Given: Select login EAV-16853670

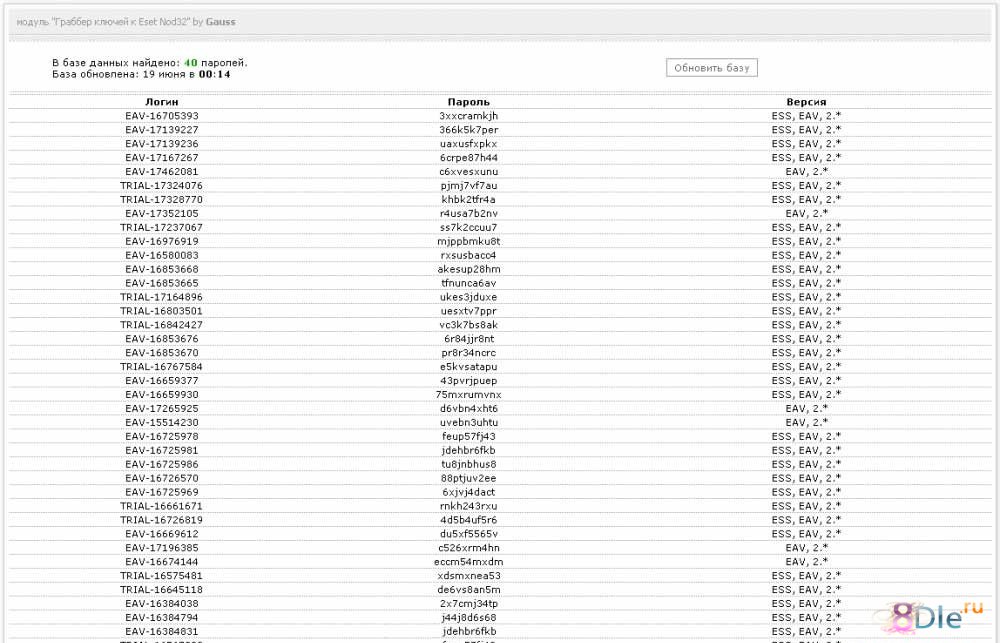Looking at the screenshot, I should pos(162,353).
